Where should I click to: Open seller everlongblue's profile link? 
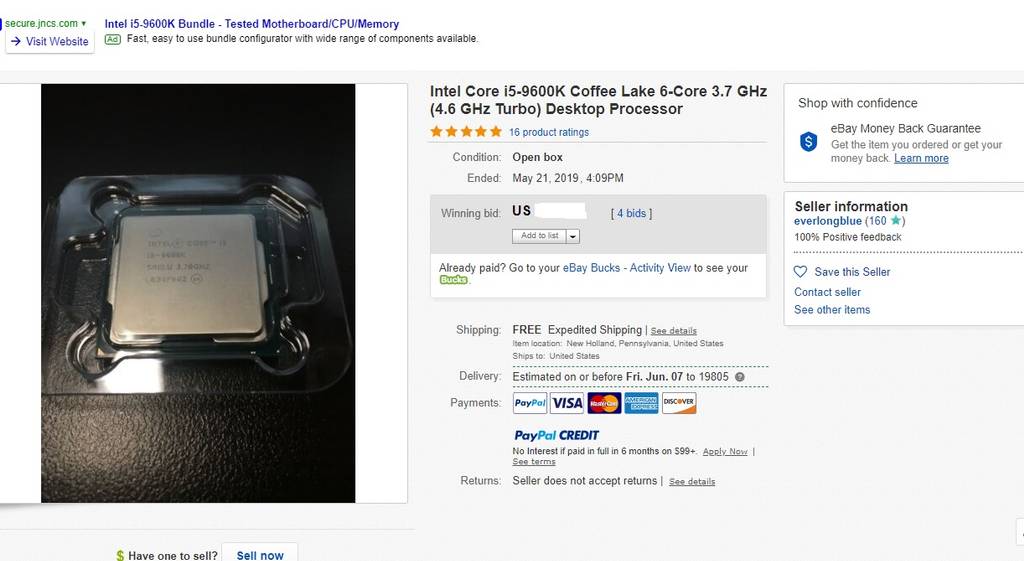(828, 221)
